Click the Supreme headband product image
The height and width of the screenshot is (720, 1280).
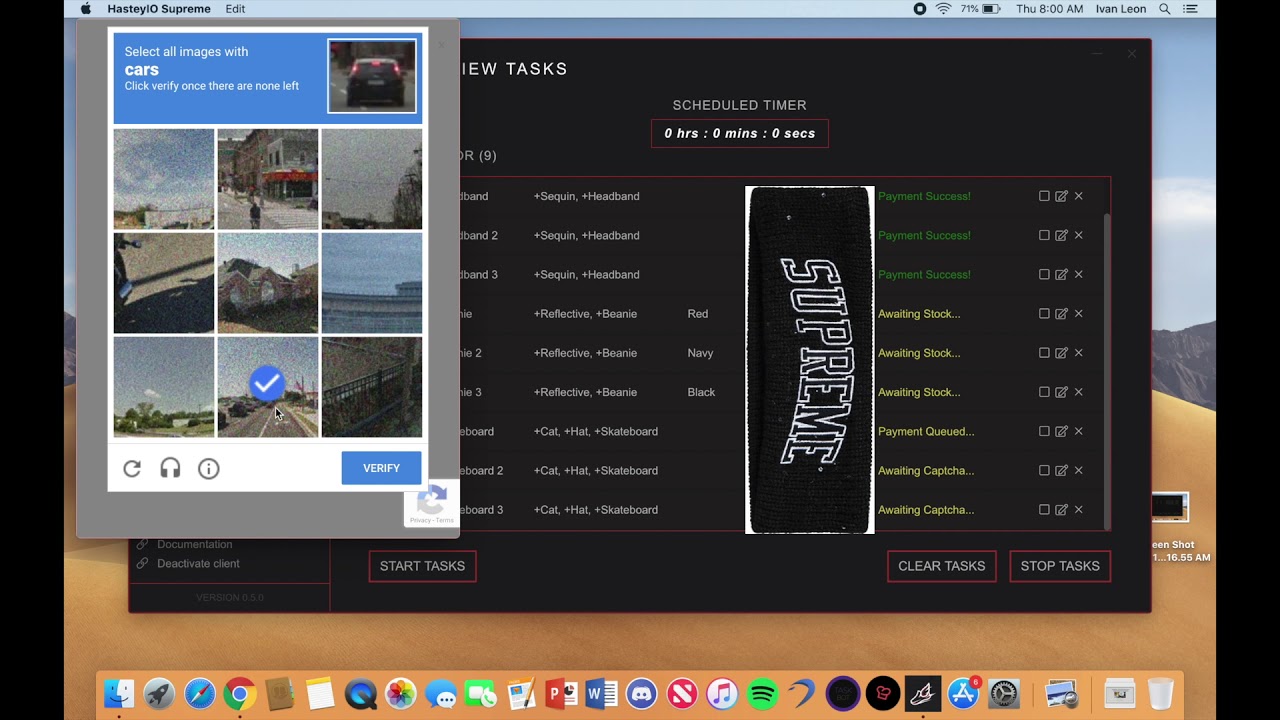810,360
